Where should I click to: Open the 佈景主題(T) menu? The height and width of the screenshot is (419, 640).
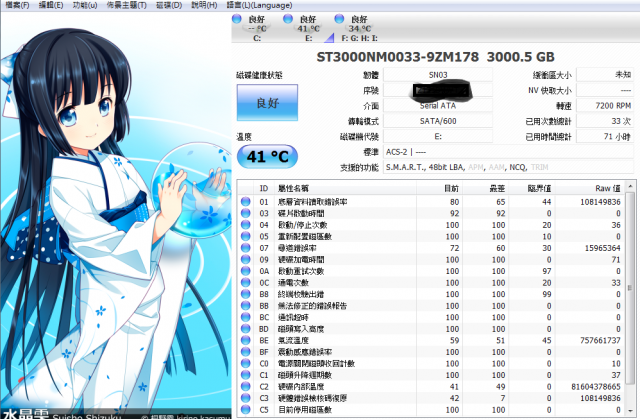pyautogui.click(x=127, y=5)
